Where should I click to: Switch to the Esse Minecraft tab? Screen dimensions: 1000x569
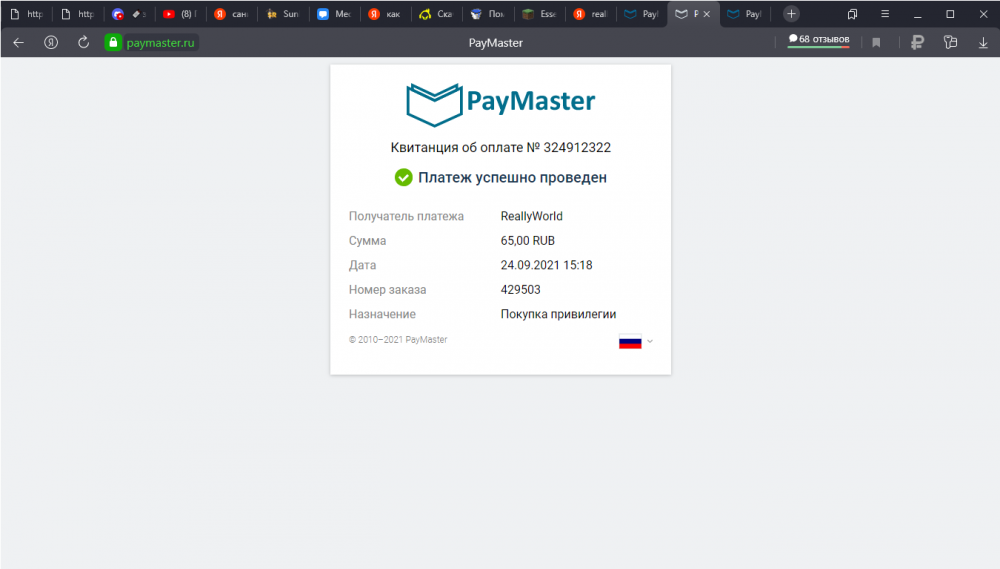click(540, 14)
